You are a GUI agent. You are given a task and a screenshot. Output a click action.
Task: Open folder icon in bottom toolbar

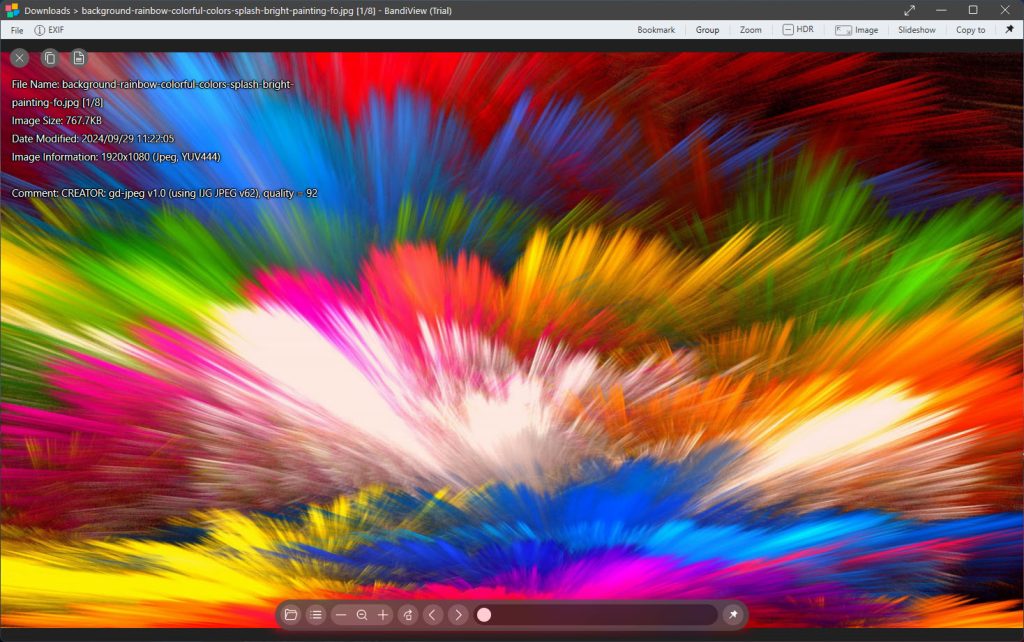(x=291, y=615)
